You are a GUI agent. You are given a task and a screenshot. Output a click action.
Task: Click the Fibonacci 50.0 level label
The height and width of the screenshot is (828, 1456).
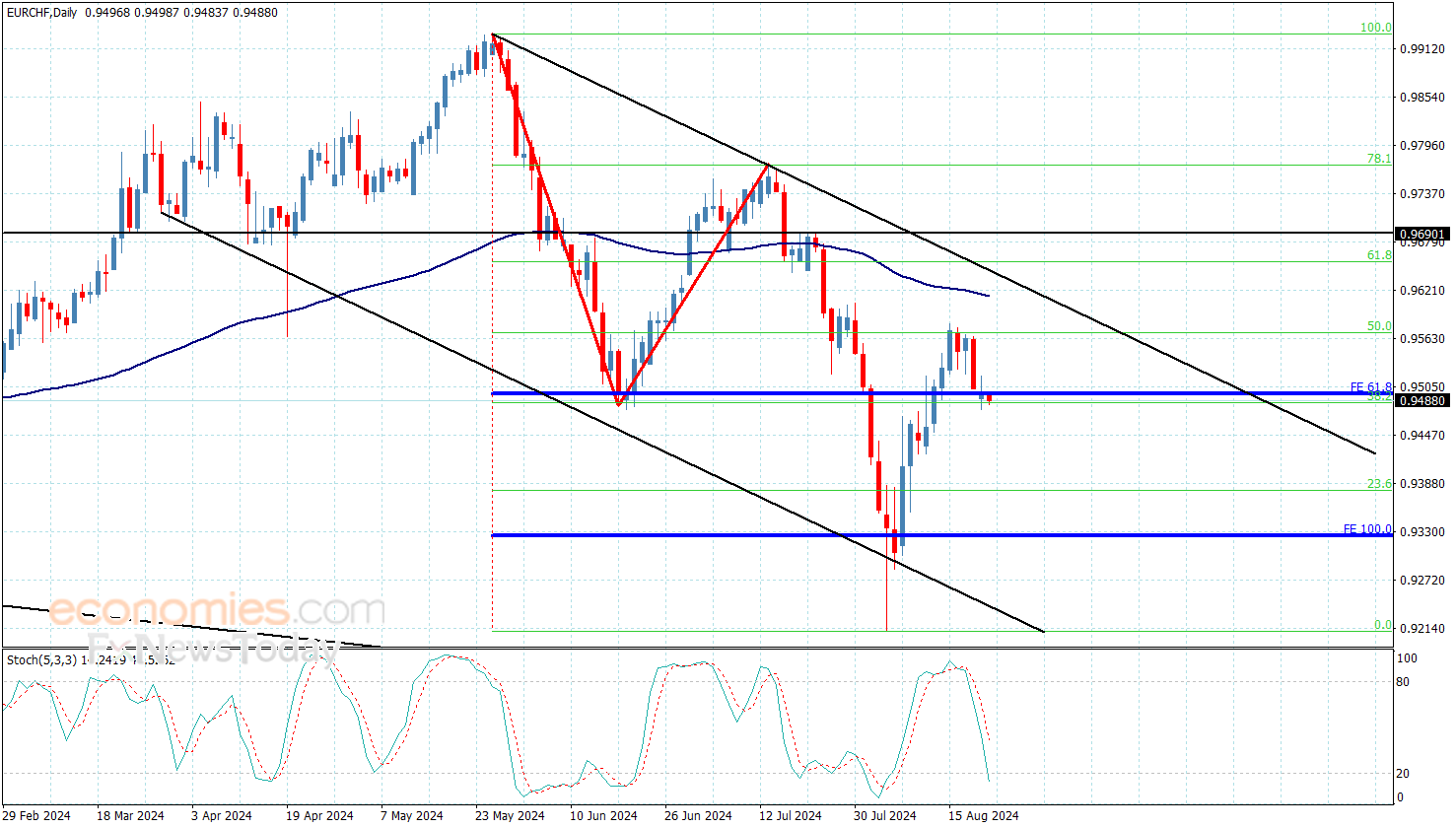coord(1379,326)
